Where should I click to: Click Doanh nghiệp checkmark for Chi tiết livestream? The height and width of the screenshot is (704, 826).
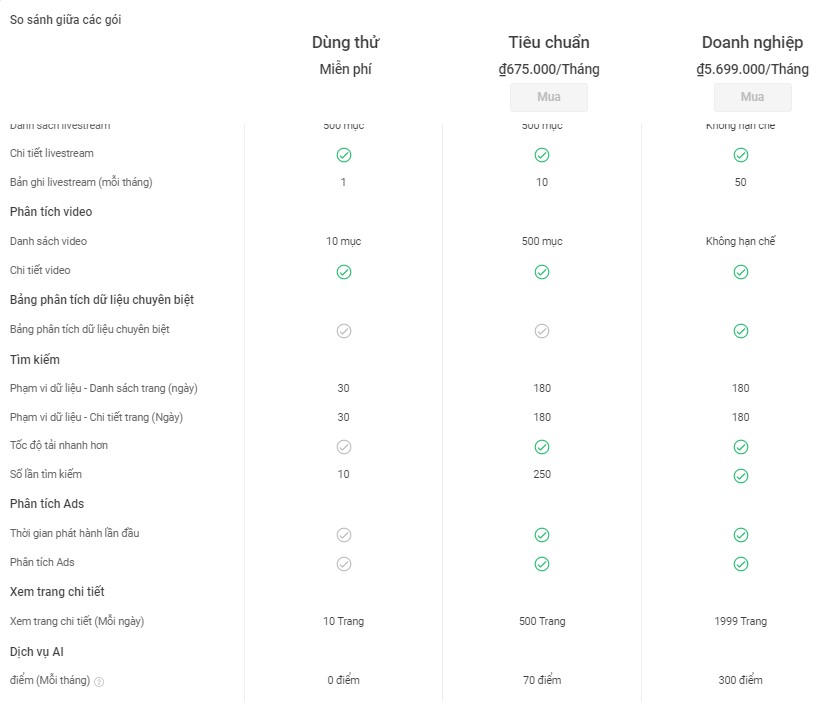click(x=741, y=155)
